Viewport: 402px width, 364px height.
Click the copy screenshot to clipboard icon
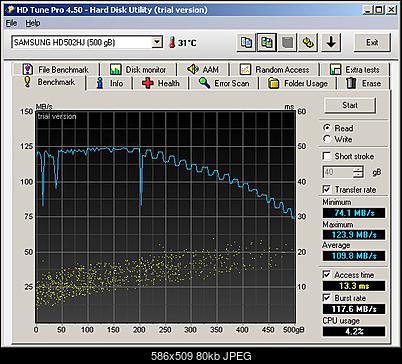267,43
